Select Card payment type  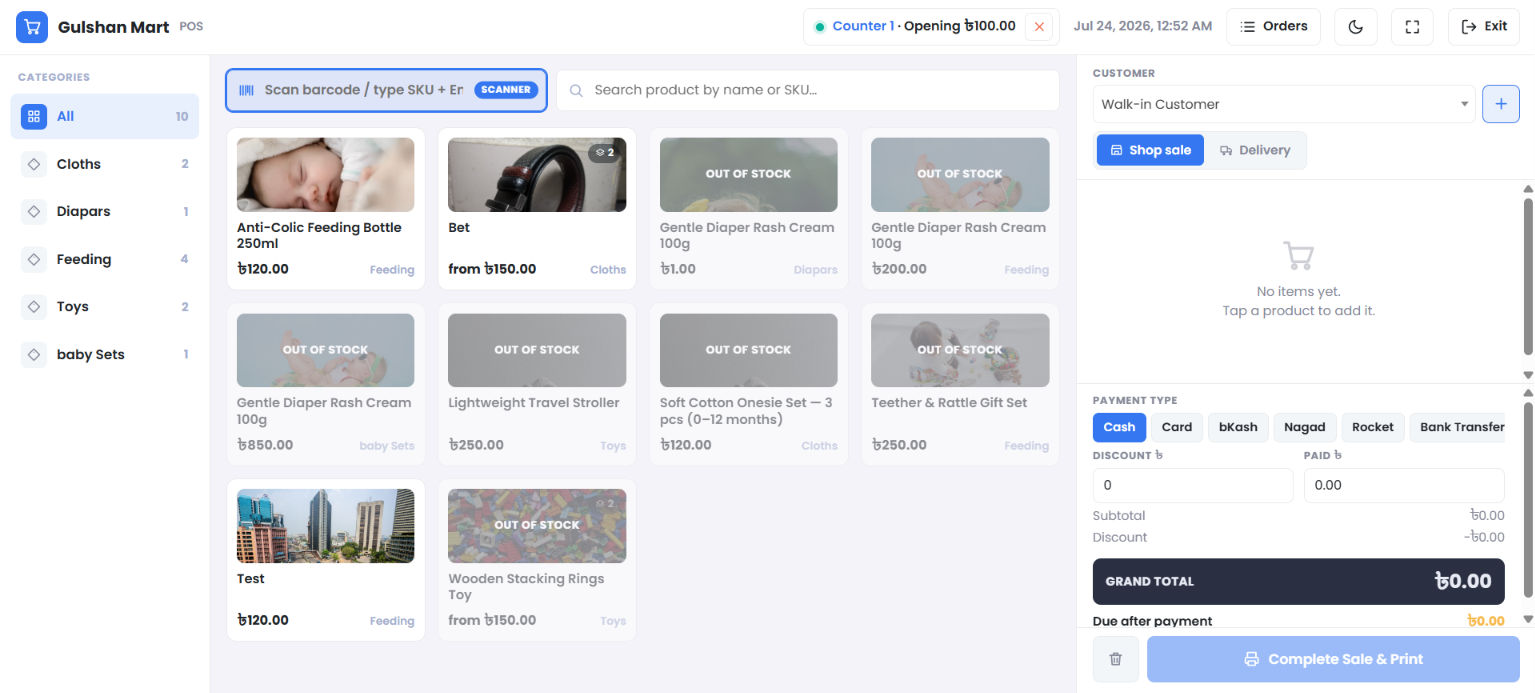(1177, 427)
